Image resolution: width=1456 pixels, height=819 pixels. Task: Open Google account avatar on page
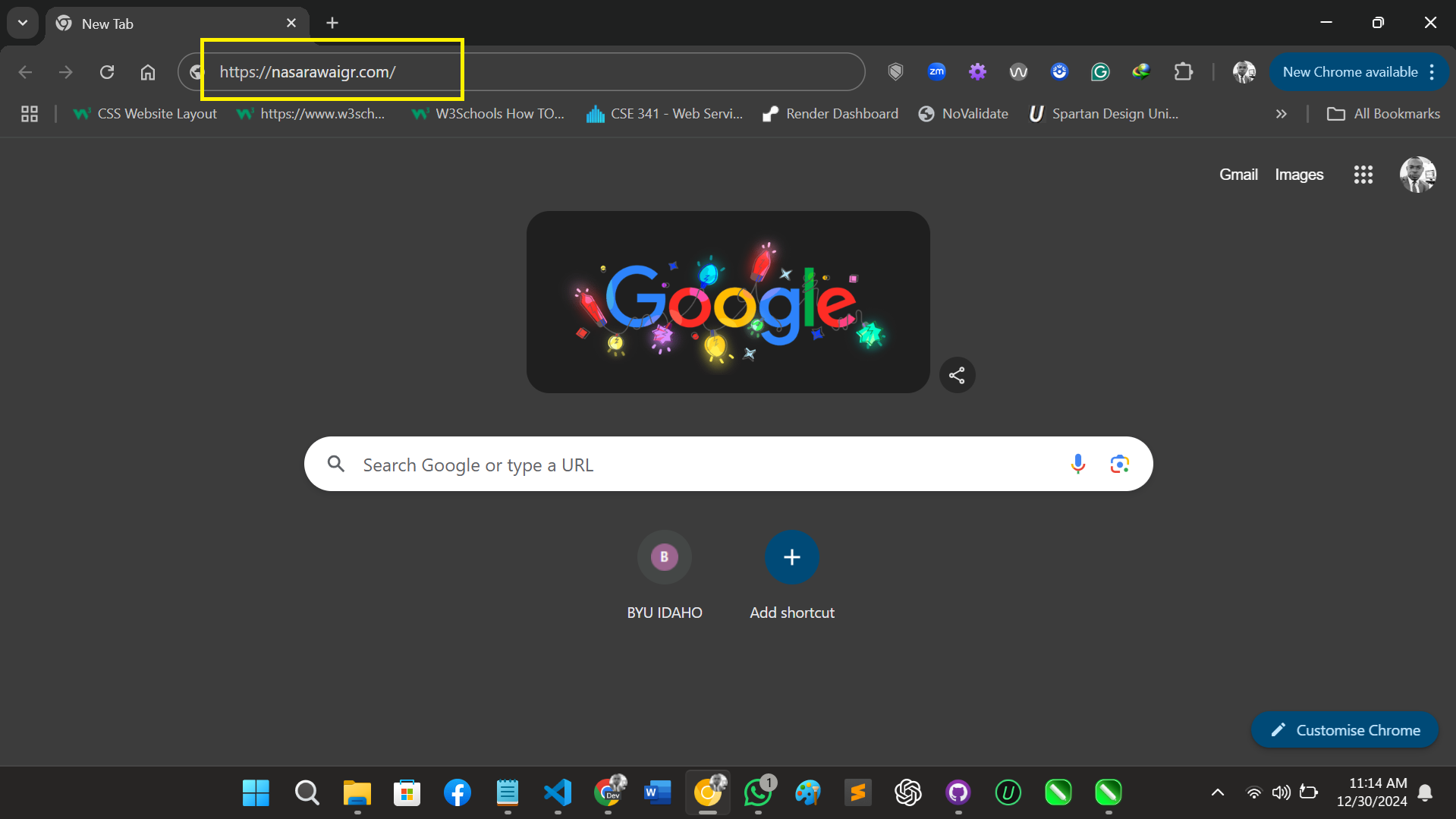1417,175
